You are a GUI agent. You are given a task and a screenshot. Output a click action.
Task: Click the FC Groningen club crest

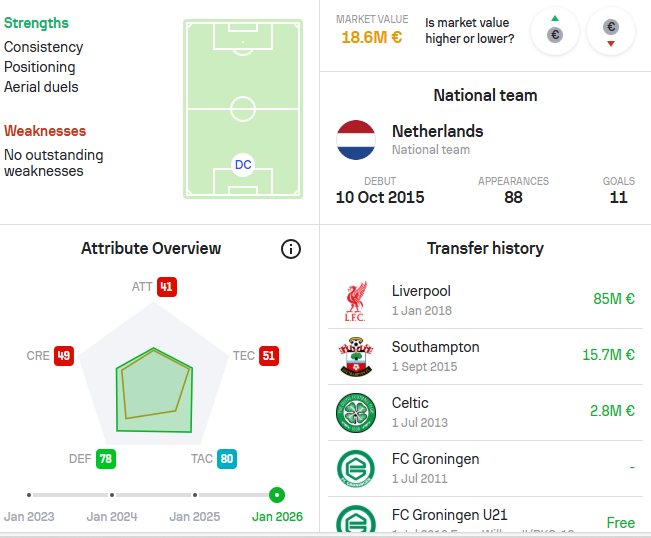[355, 468]
